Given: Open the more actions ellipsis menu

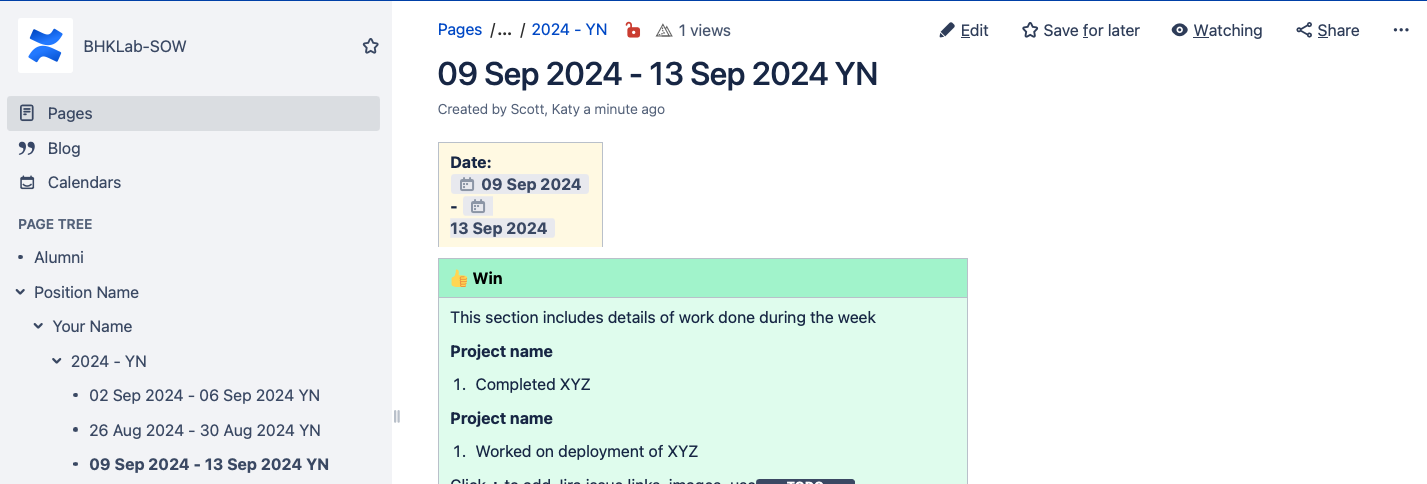Looking at the screenshot, I should pos(1400,30).
